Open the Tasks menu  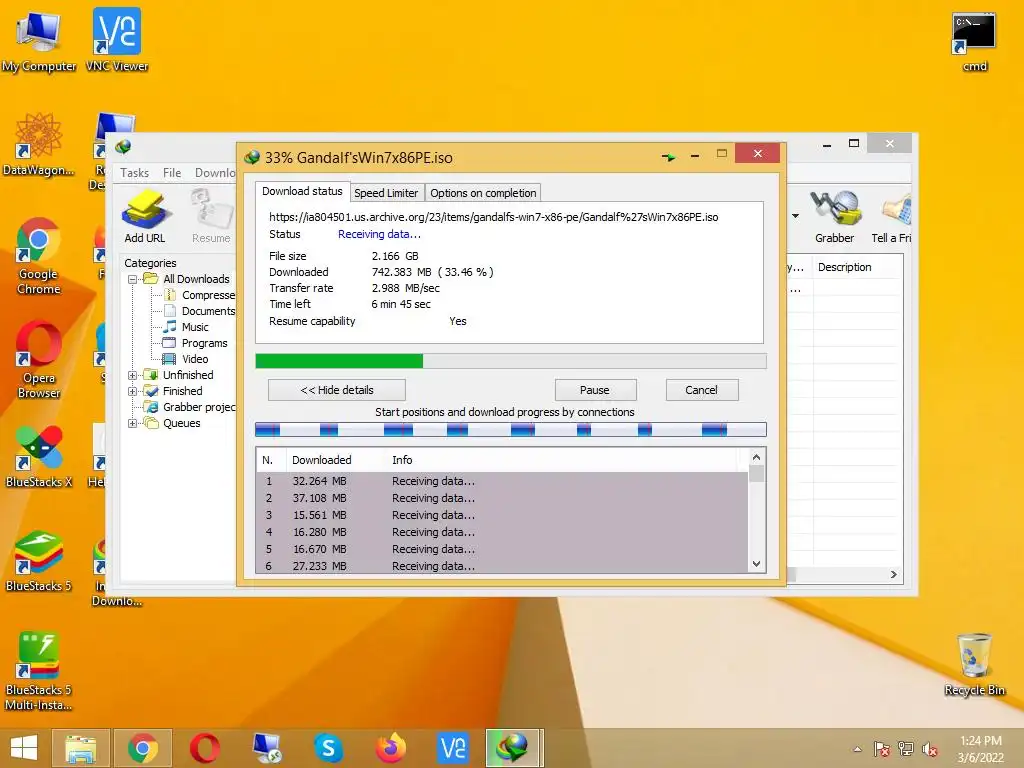pyautogui.click(x=135, y=172)
